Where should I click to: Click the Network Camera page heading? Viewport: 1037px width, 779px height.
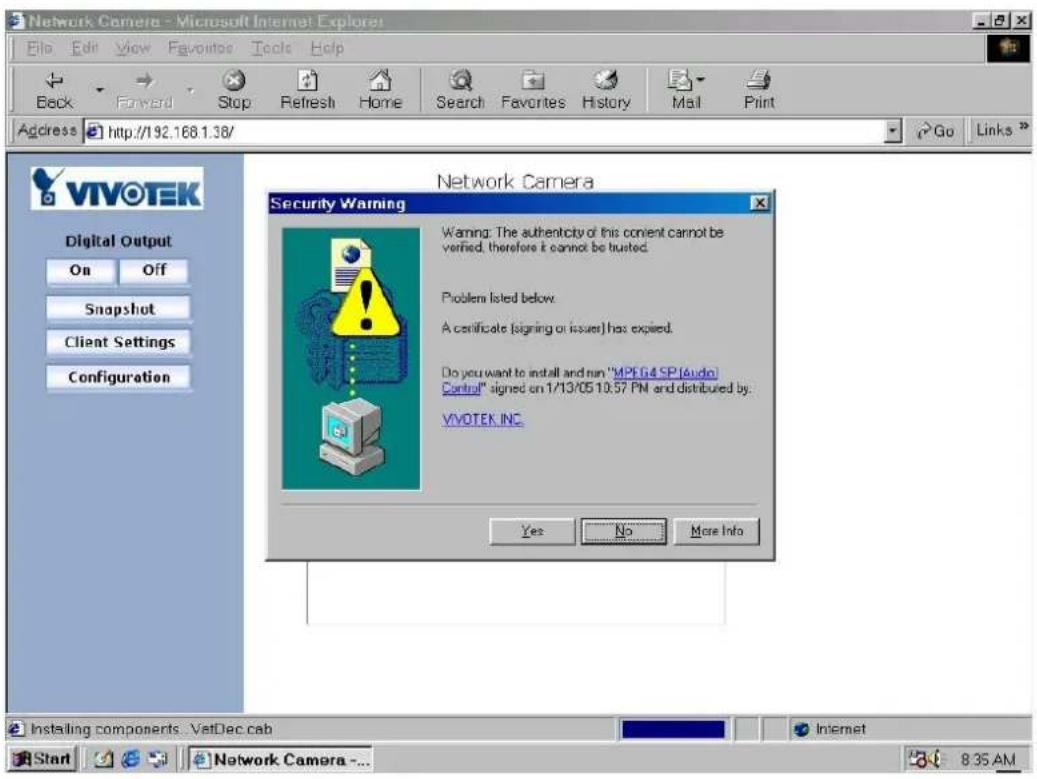tap(515, 181)
